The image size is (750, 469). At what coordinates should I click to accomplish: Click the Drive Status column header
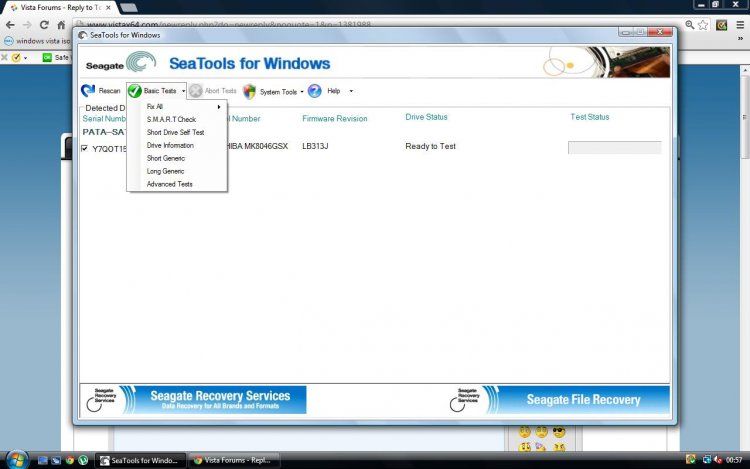pyautogui.click(x=426, y=117)
